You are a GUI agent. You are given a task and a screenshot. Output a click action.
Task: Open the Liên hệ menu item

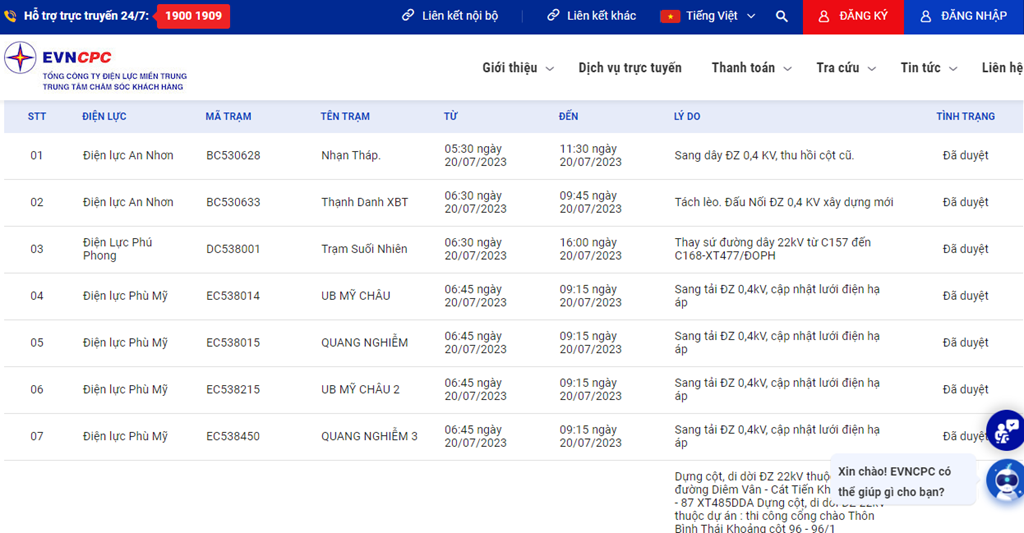pos(1002,68)
